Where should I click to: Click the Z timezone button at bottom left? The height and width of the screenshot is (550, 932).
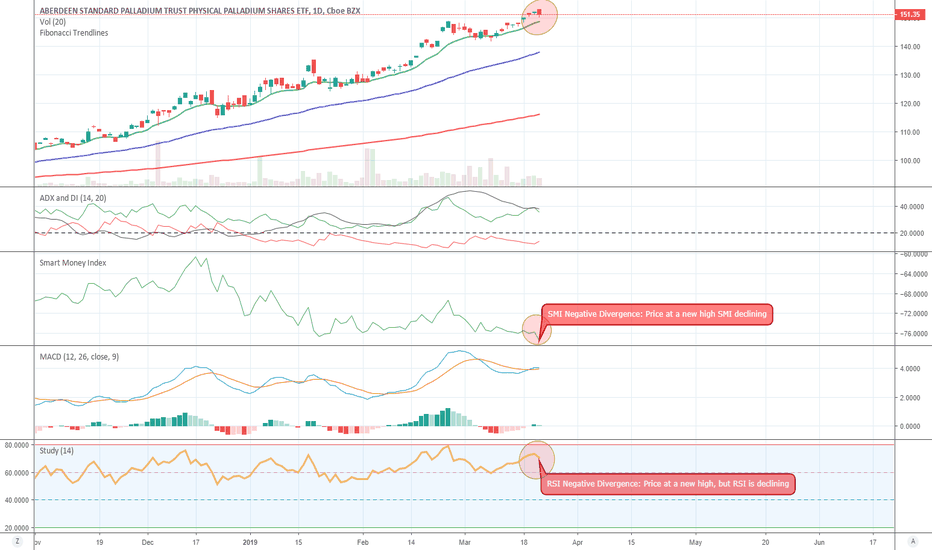click(17, 541)
